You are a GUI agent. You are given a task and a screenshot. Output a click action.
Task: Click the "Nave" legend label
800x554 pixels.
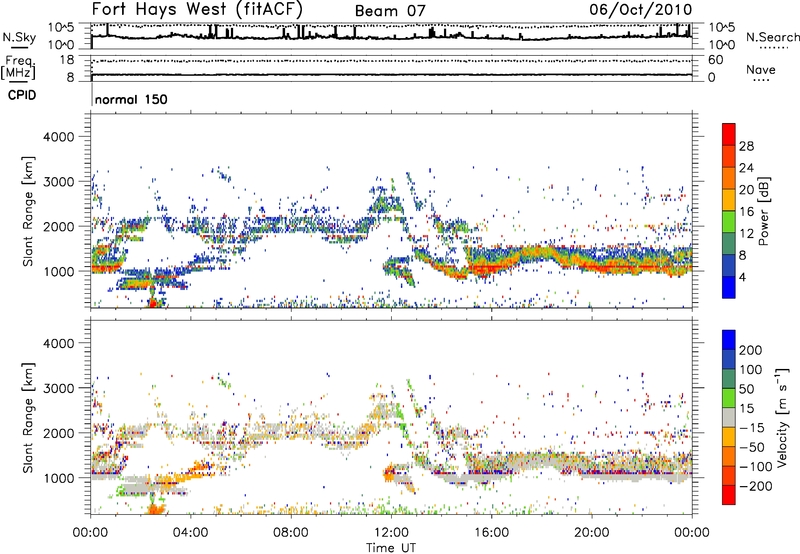point(761,69)
